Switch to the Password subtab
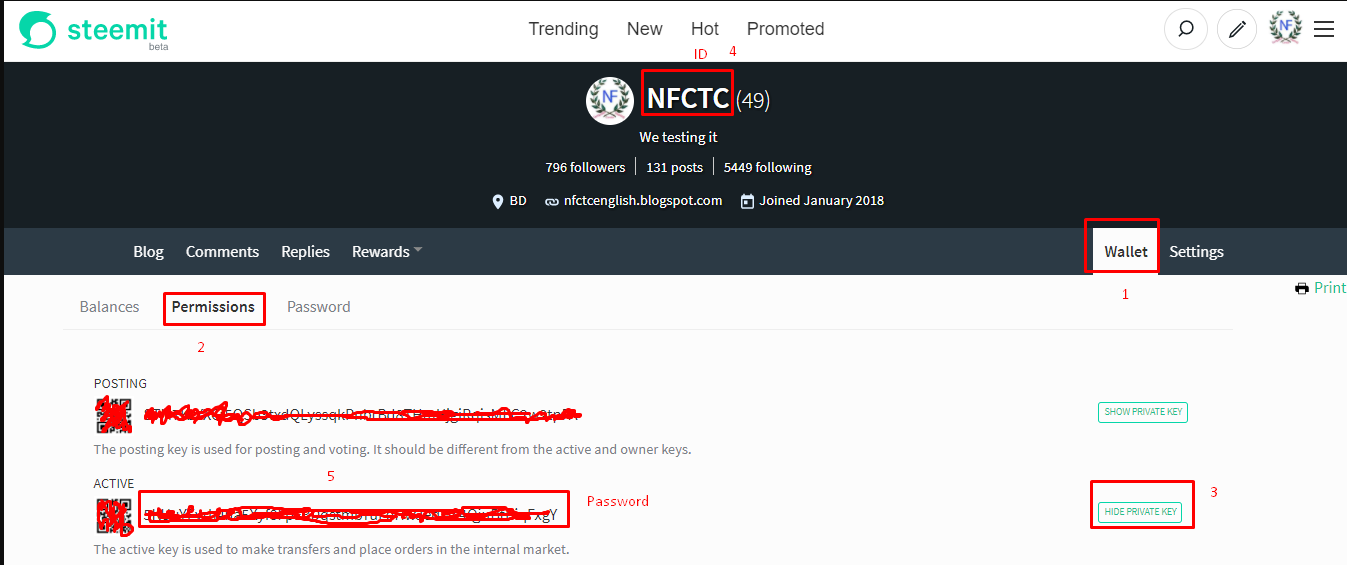 coord(318,307)
